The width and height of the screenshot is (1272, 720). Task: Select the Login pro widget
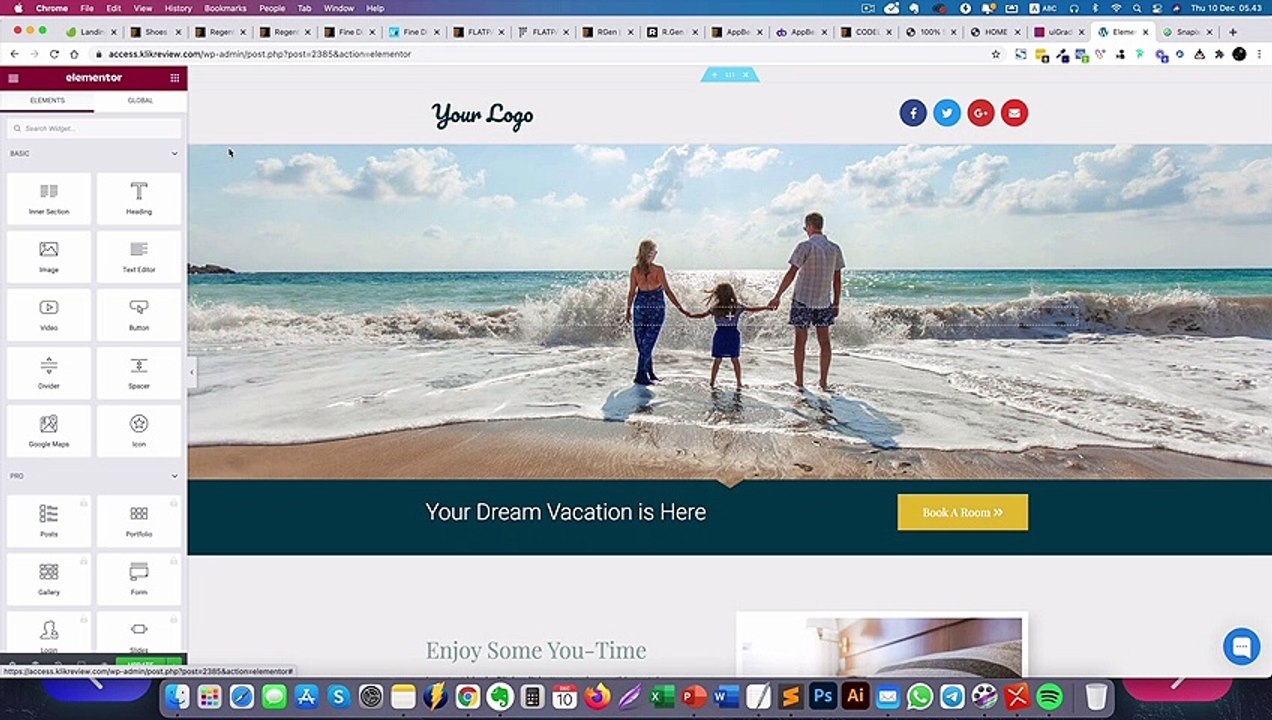pyautogui.click(x=49, y=633)
